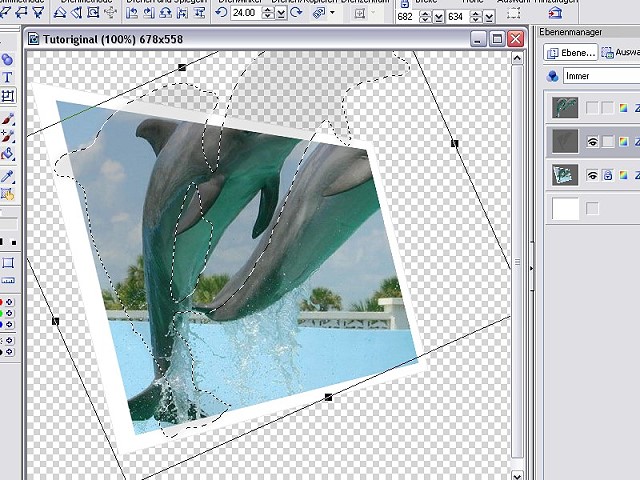The image size is (640, 480).
Task: Click the rectangle frame icon in the toolbox
Action: [x=8, y=262]
